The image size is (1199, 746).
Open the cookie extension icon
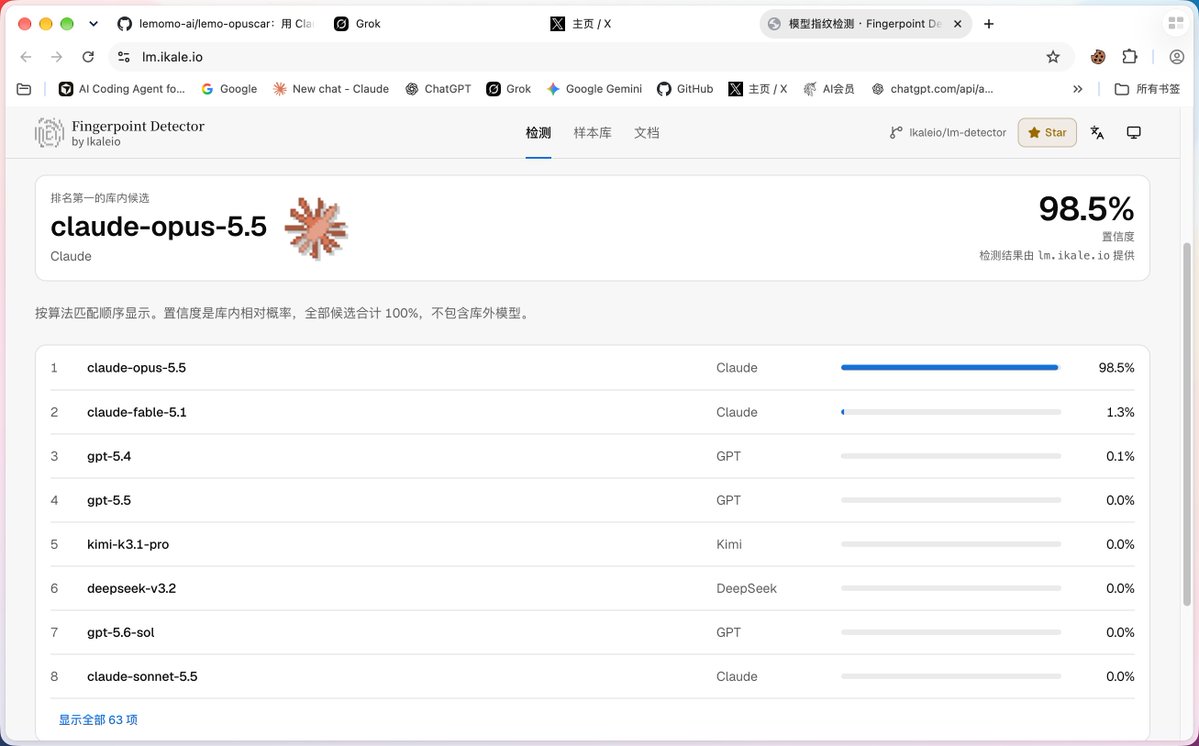[x=1098, y=57]
